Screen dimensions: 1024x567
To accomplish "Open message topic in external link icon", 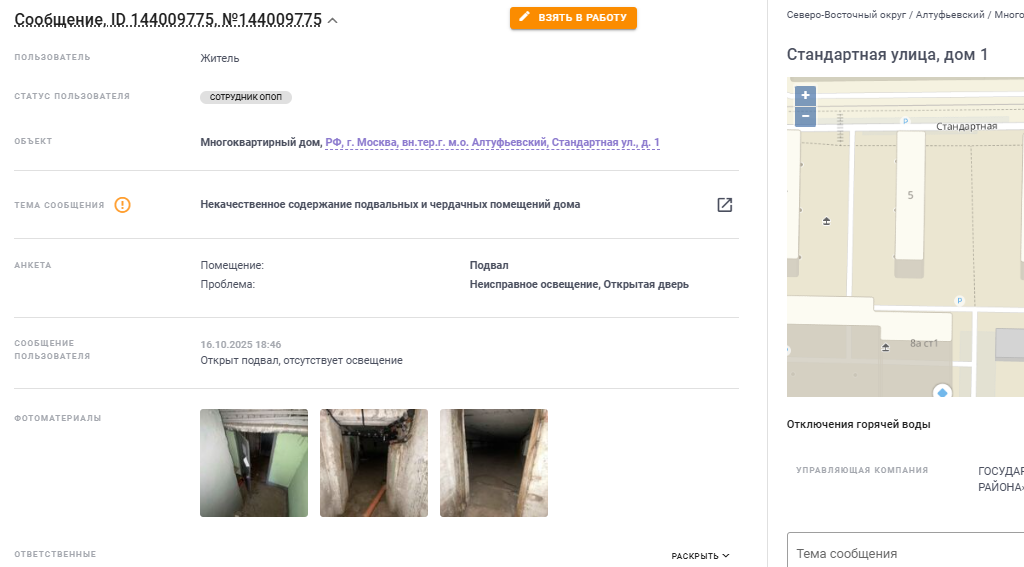I will (x=725, y=205).
